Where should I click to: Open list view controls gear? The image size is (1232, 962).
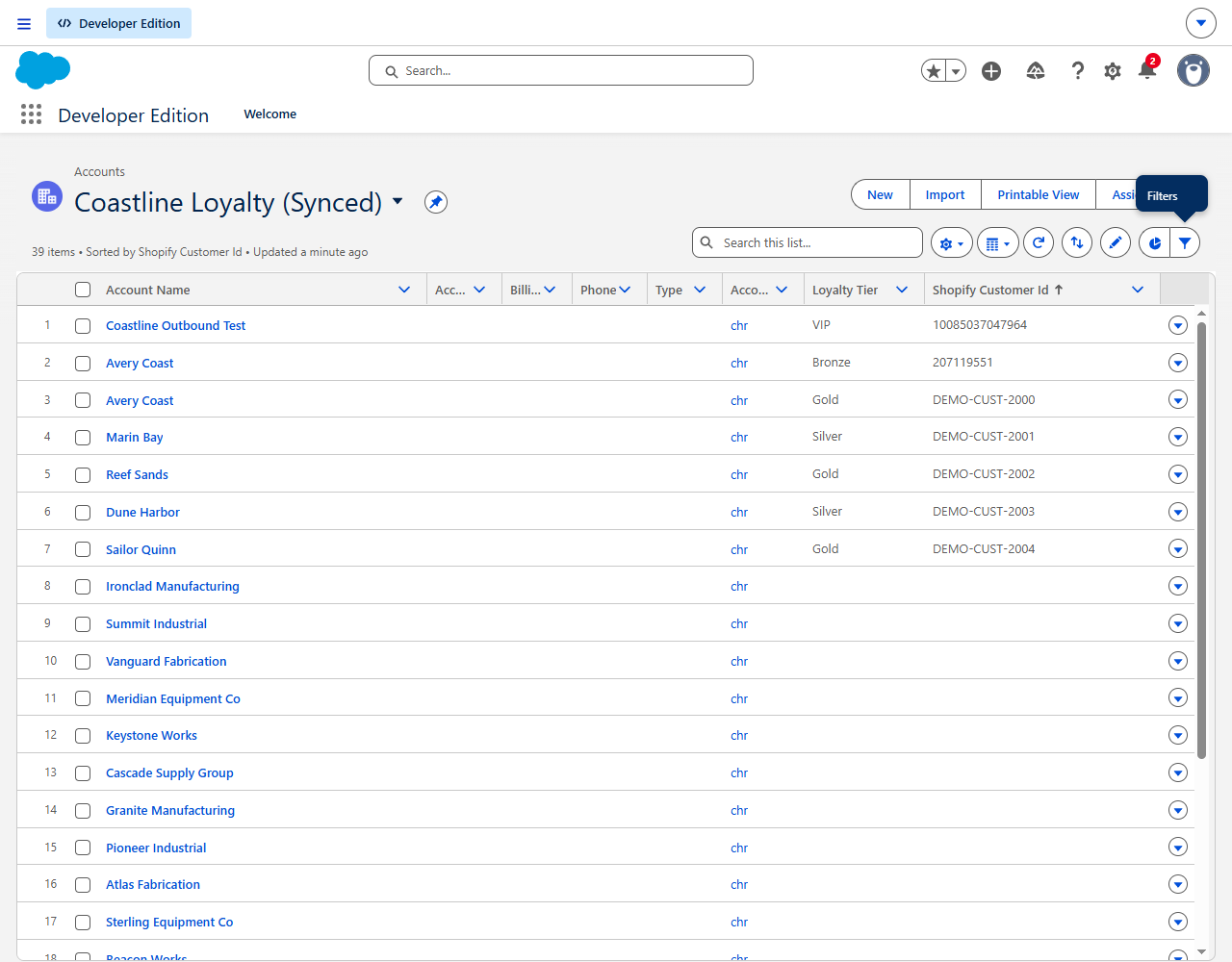[952, 243]
